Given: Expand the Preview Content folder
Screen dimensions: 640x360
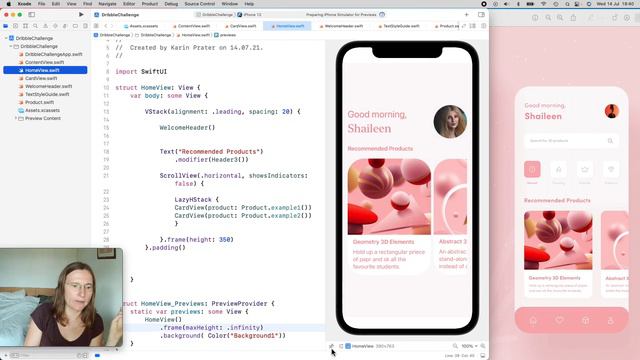Looking at the screenshot, I should click(16, 118).
